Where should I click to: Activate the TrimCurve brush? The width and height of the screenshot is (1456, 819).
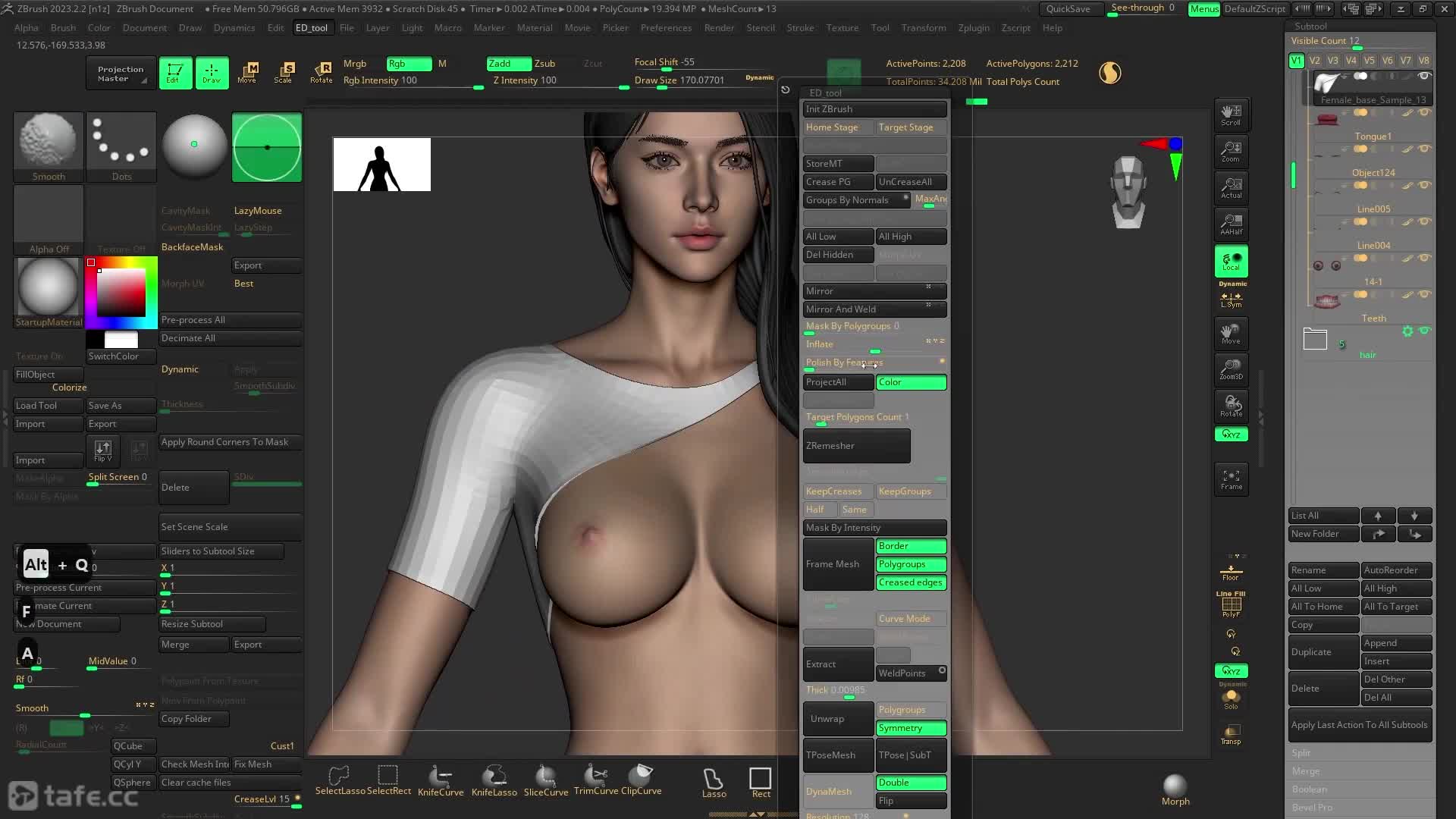(595, 780)
